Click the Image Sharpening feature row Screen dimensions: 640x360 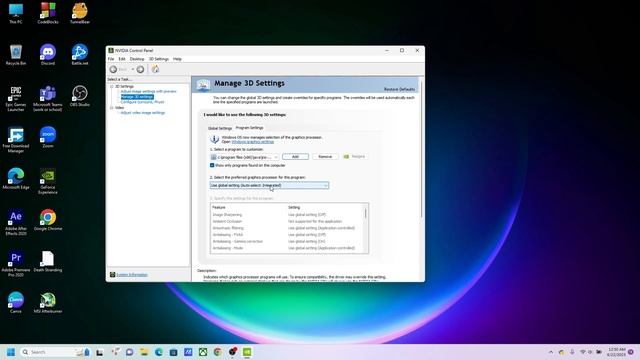point(287,215)
